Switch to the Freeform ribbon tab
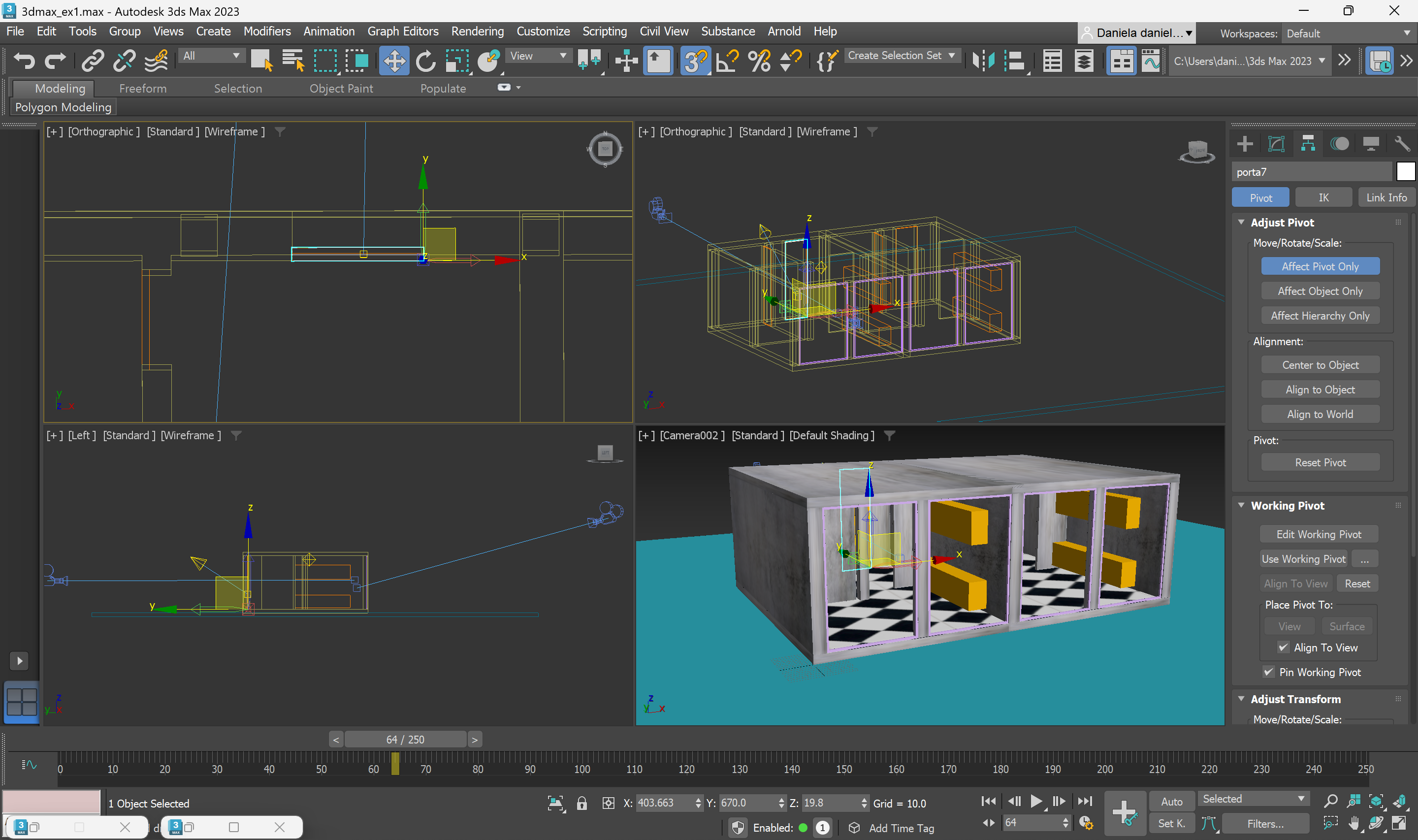 [143, 88]
